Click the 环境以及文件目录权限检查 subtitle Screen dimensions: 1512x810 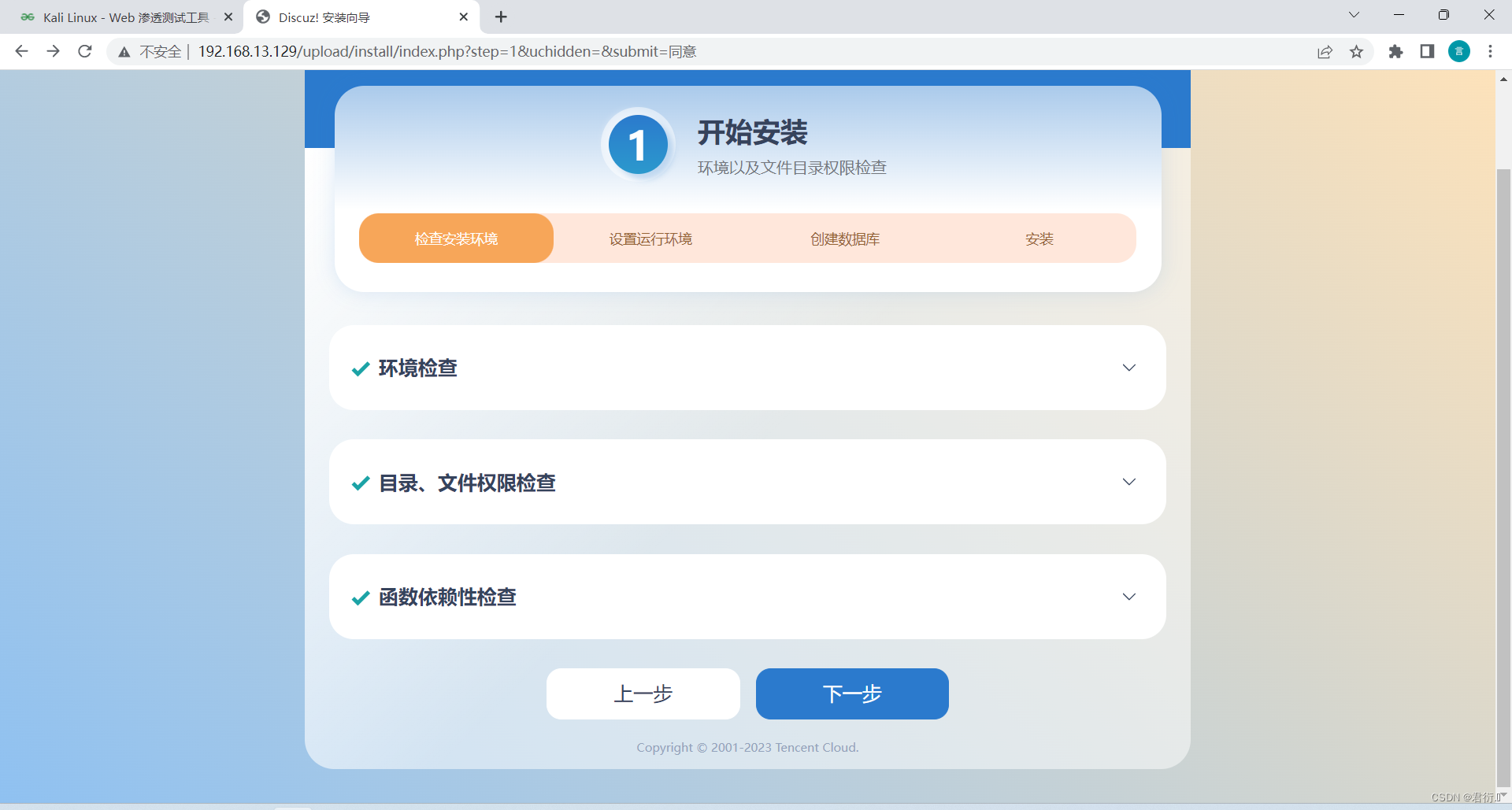click(x=792, y=168)
